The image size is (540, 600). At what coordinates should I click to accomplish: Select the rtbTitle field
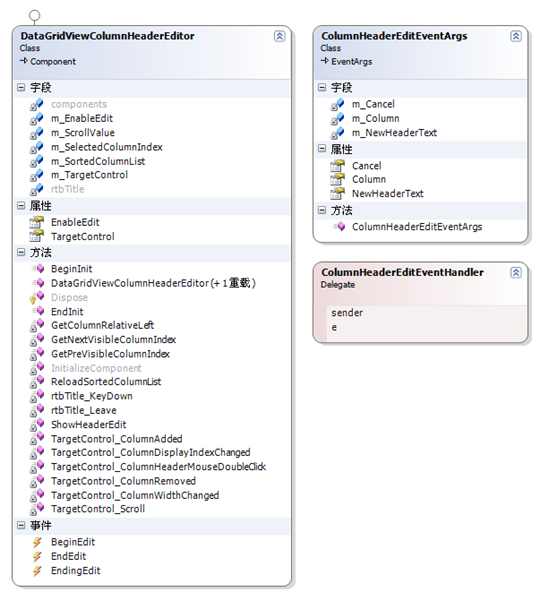point(67,189)
